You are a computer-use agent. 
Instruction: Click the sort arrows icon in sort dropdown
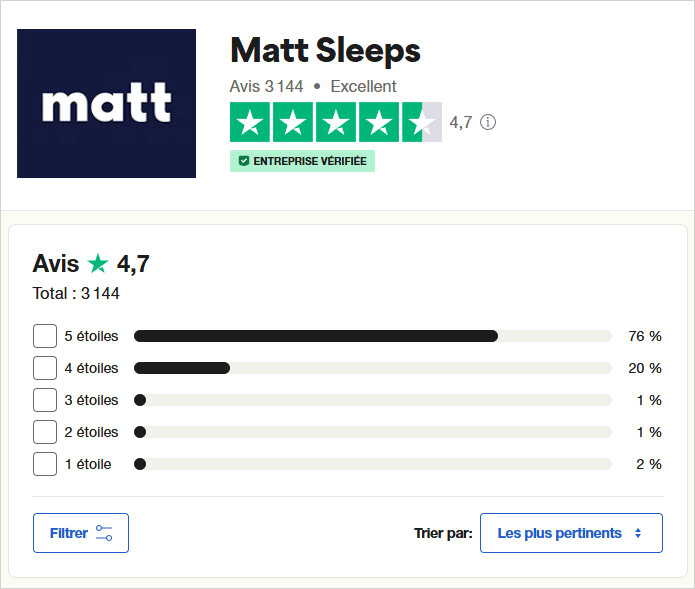pos(638,534)
